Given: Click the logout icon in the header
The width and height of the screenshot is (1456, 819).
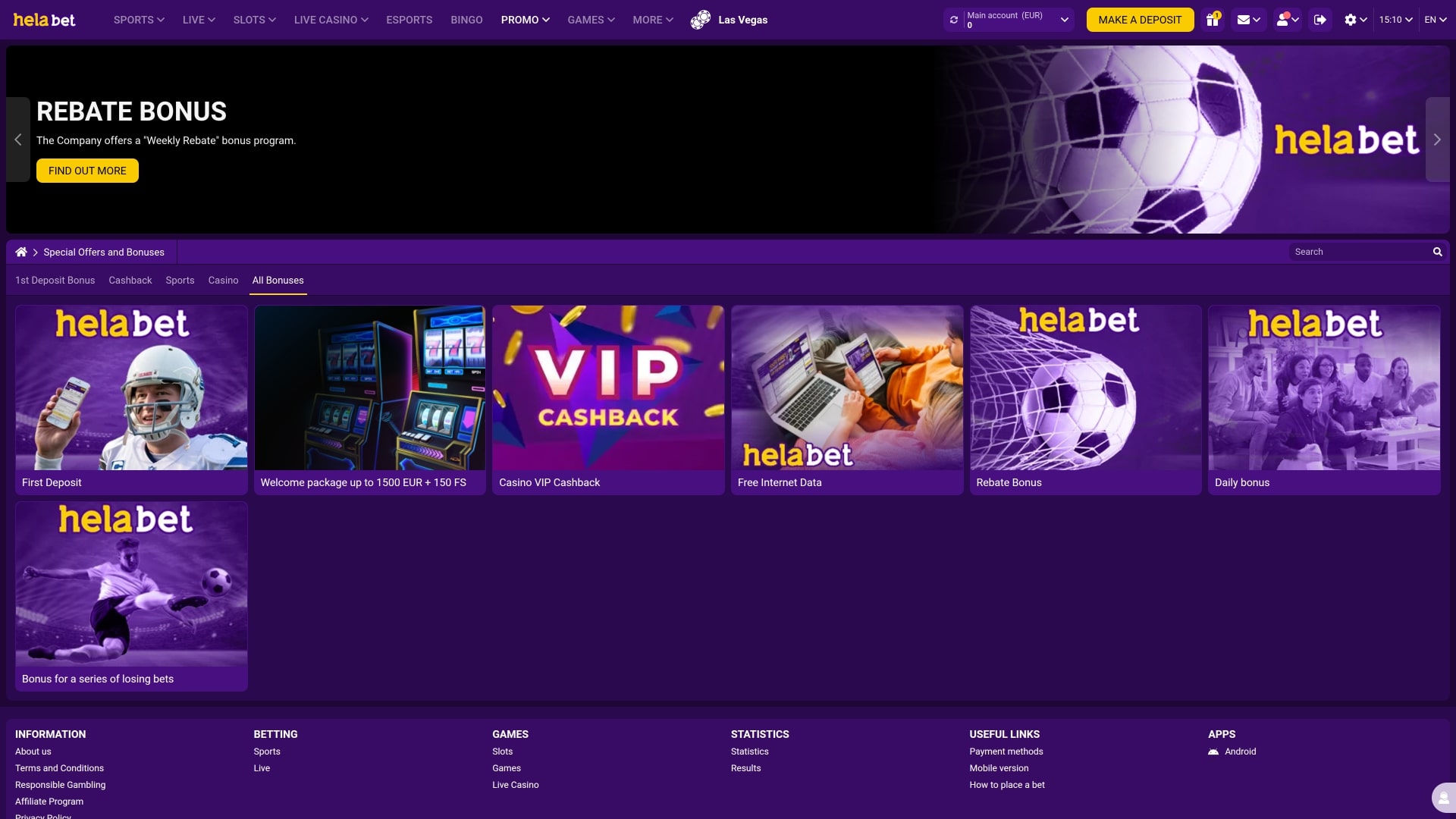Looking at the screenshot, I should (1319, 20).
